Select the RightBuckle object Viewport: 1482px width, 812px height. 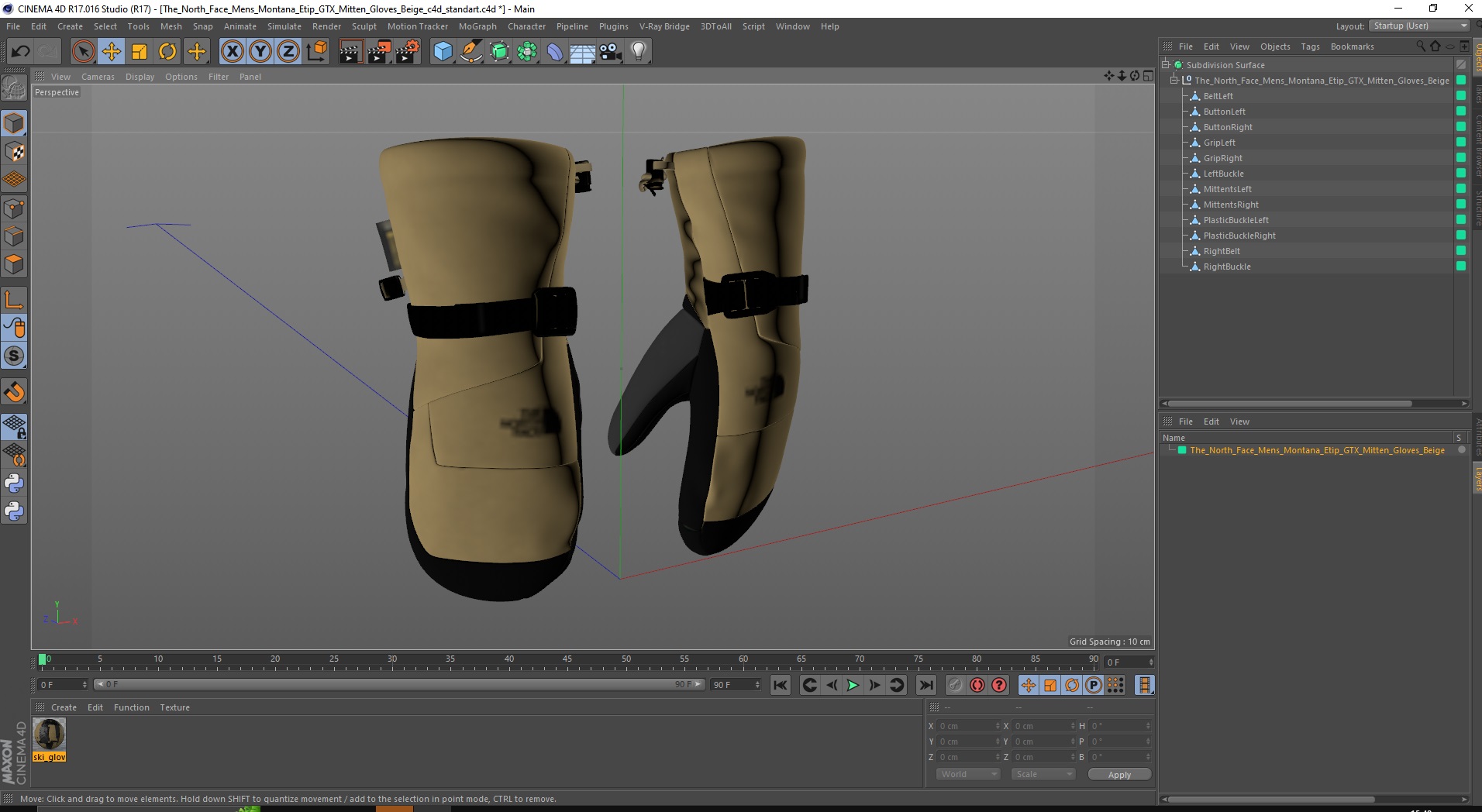(x=1226, y=267)
